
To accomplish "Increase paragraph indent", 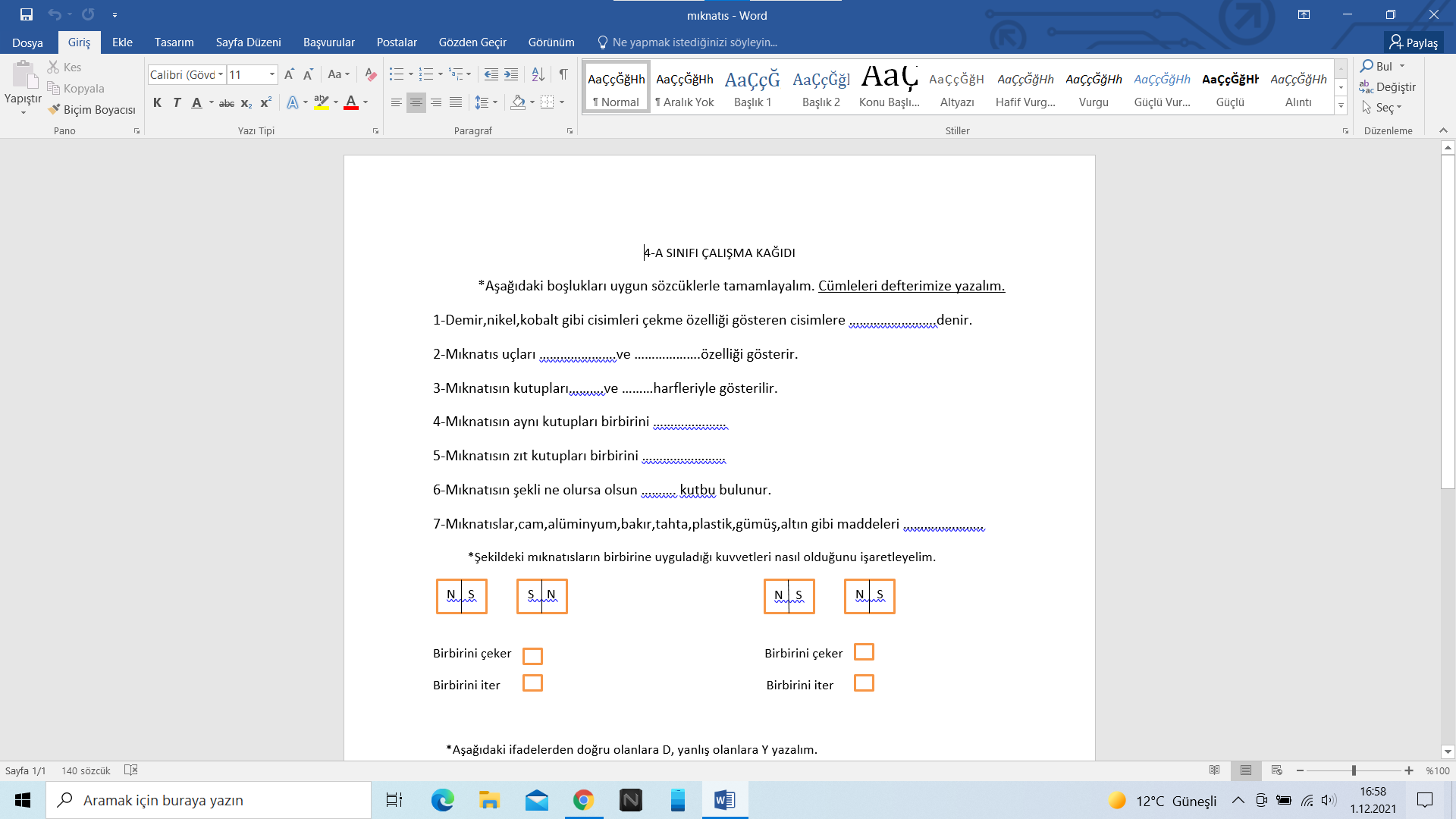I will (x=511, y=74).
